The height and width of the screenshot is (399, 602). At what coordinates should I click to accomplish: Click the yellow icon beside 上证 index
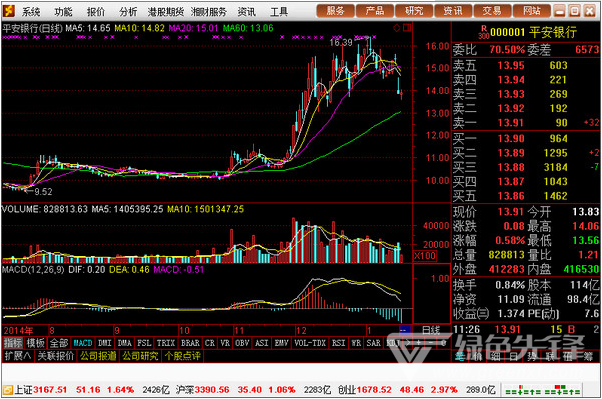(x=8, y=390)
